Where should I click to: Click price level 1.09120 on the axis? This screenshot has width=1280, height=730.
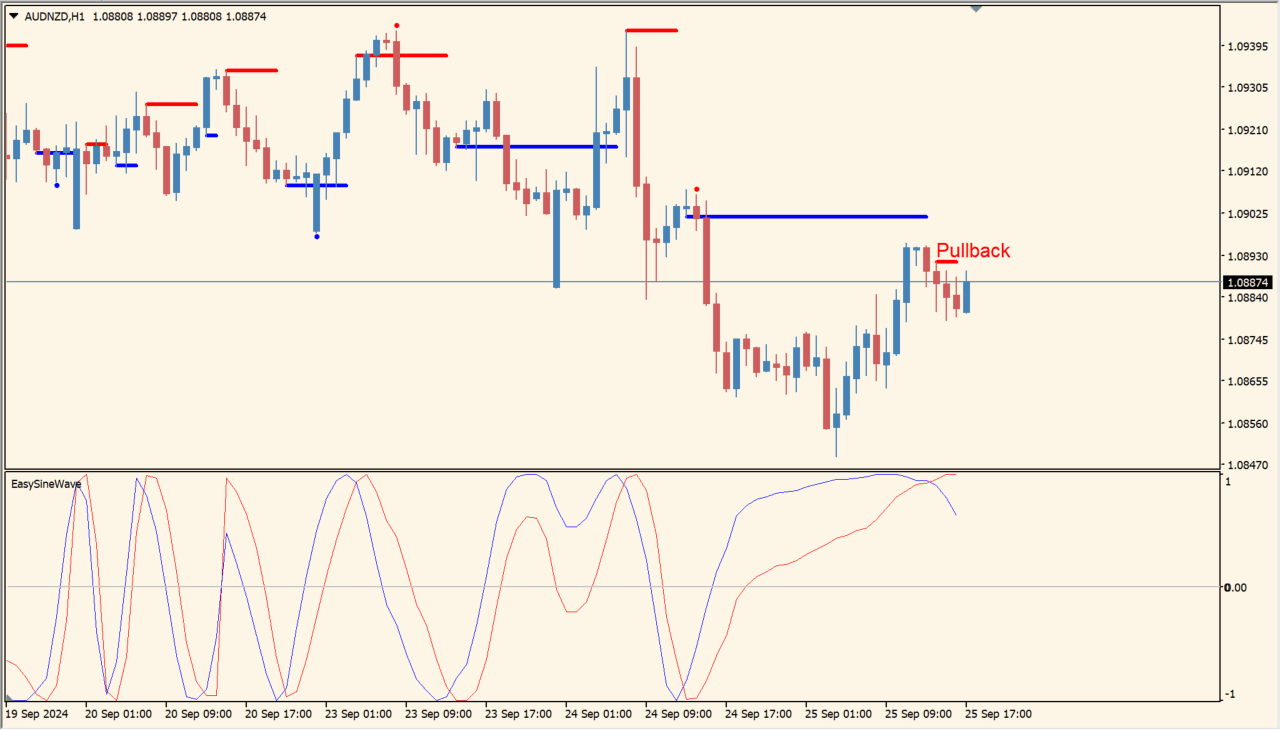click(1247, 172)
